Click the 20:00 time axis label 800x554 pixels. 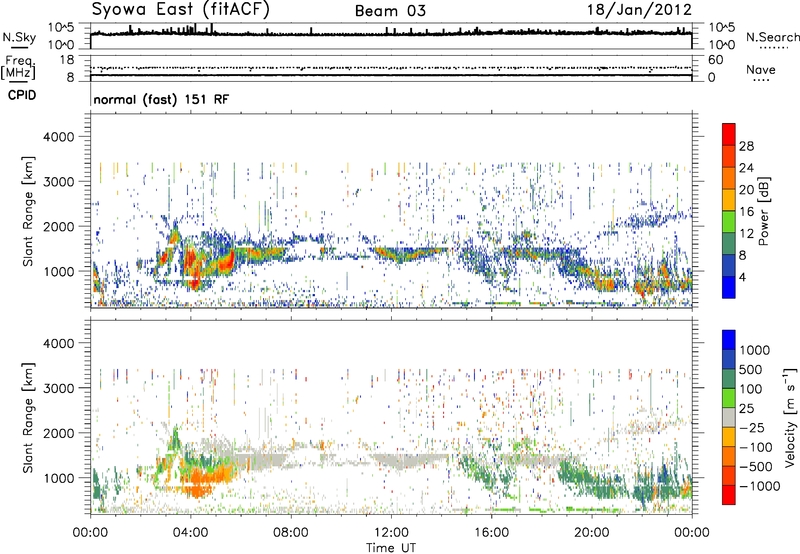pos(591,533)
